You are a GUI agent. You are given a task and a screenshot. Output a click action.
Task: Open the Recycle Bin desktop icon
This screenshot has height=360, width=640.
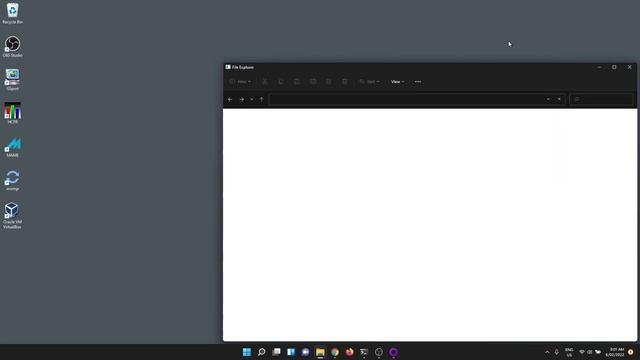point(12,13)
